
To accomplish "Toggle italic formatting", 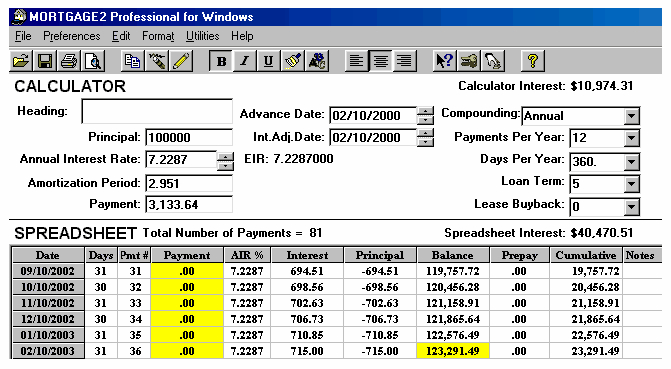I will click(x=245, y=61).
